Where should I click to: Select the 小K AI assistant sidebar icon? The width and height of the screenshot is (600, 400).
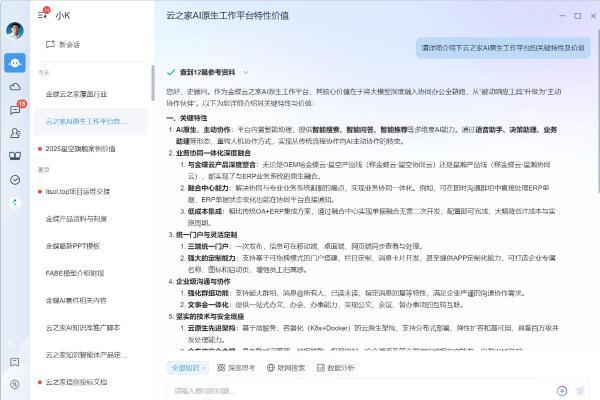[15, 63]
